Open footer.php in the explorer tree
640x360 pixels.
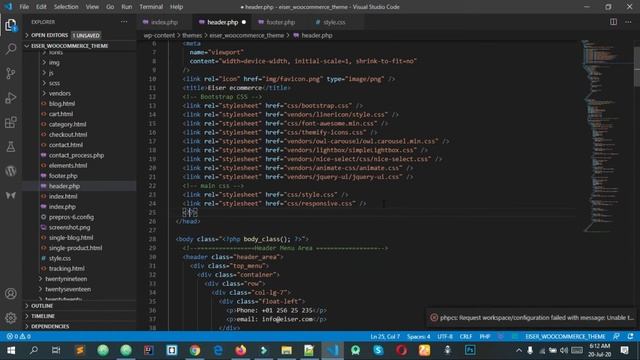click(63, 176)
